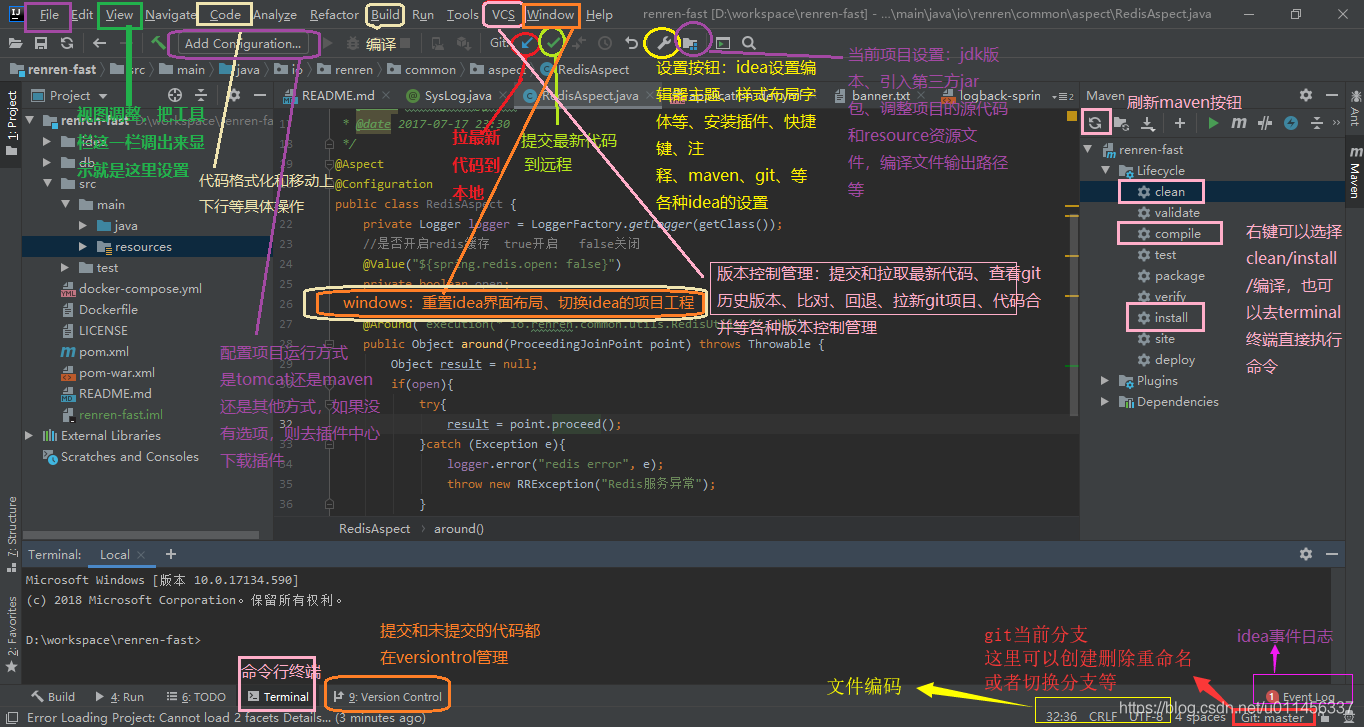Click the Run Anything icon beside search
1364x727 pixels.
(723, 43)
